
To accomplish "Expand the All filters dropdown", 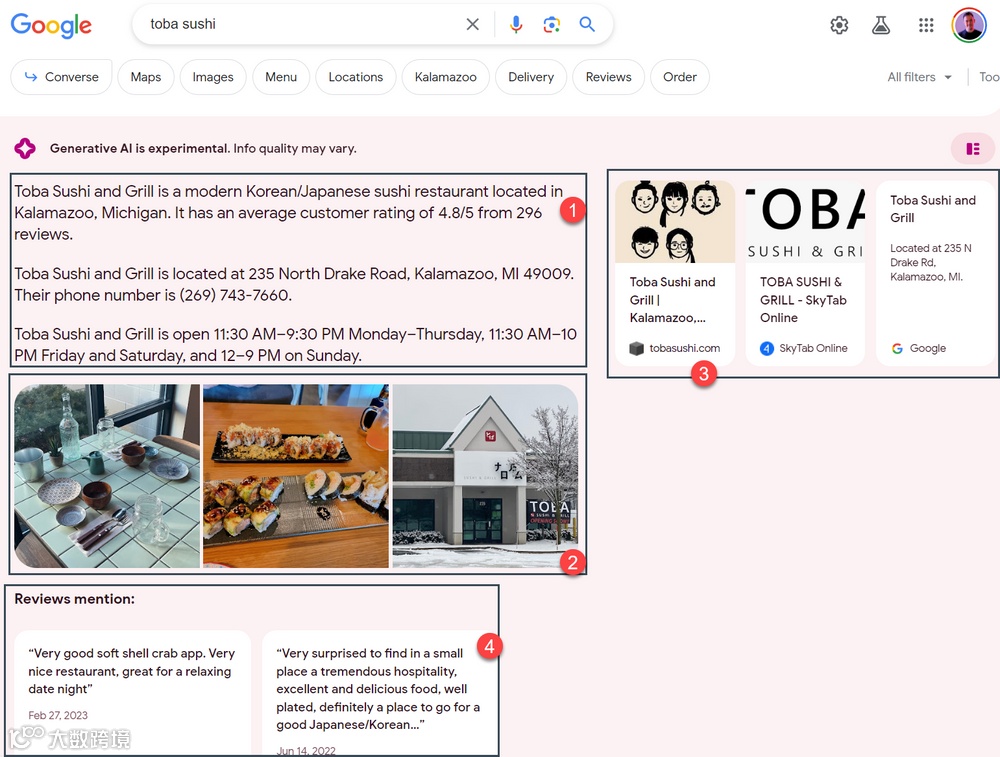I will [x=919, y=77].
